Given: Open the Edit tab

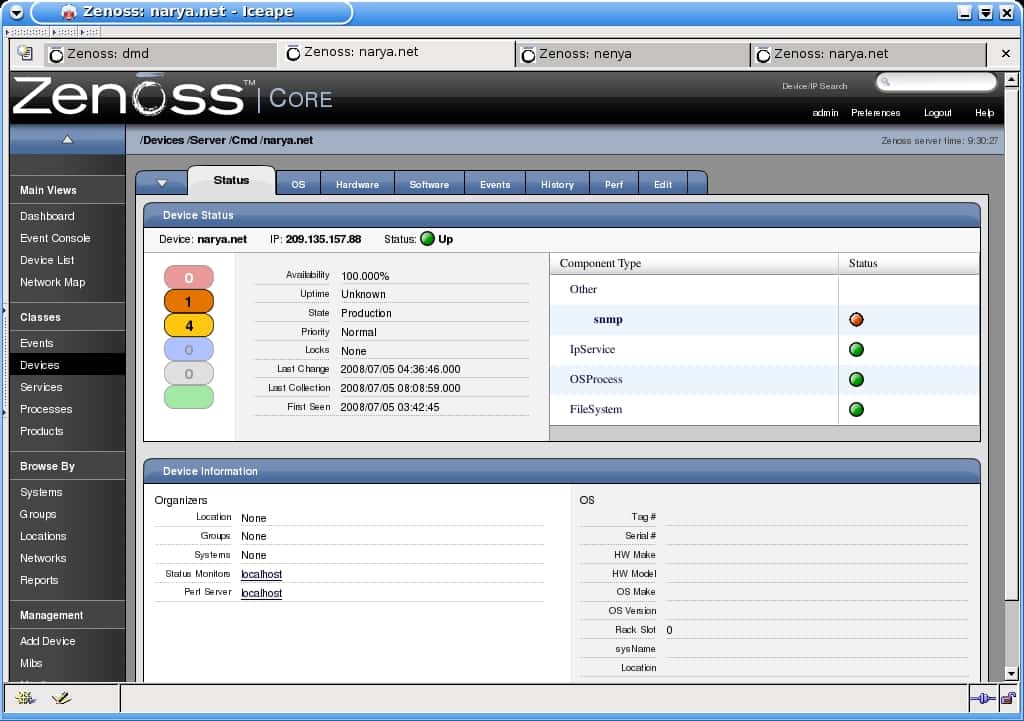Looking at the screenshot, I should pyautogui.click(x=663, y=184).
